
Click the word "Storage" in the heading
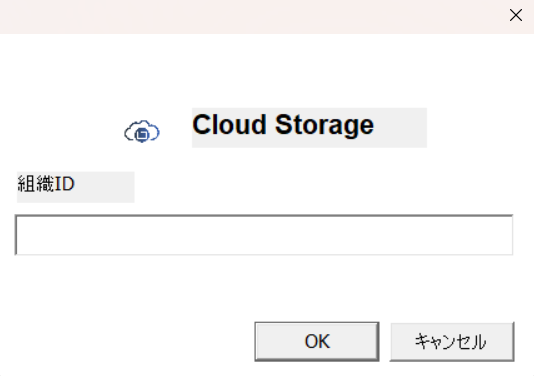click(324, 126)
